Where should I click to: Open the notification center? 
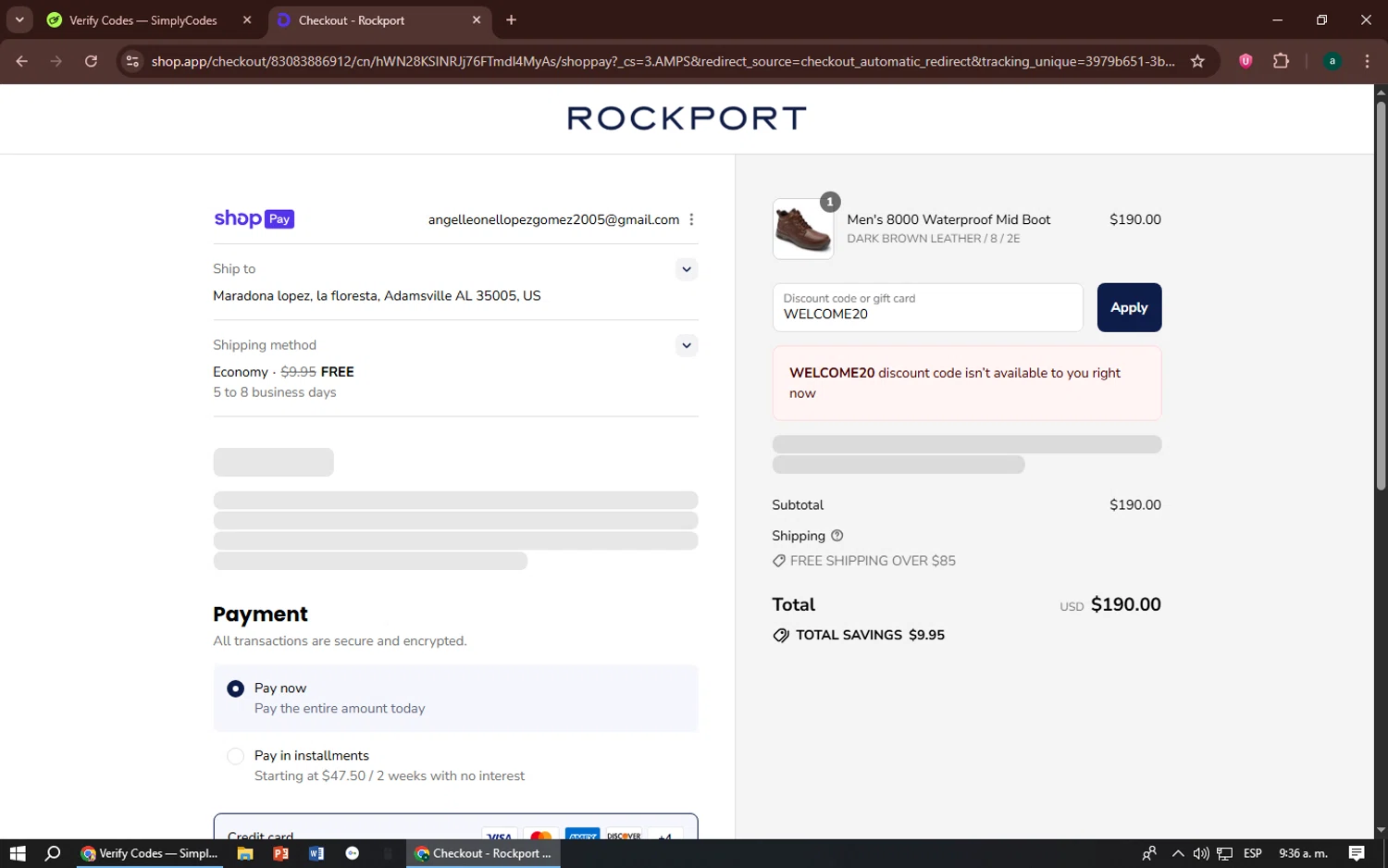(1357, 853)
